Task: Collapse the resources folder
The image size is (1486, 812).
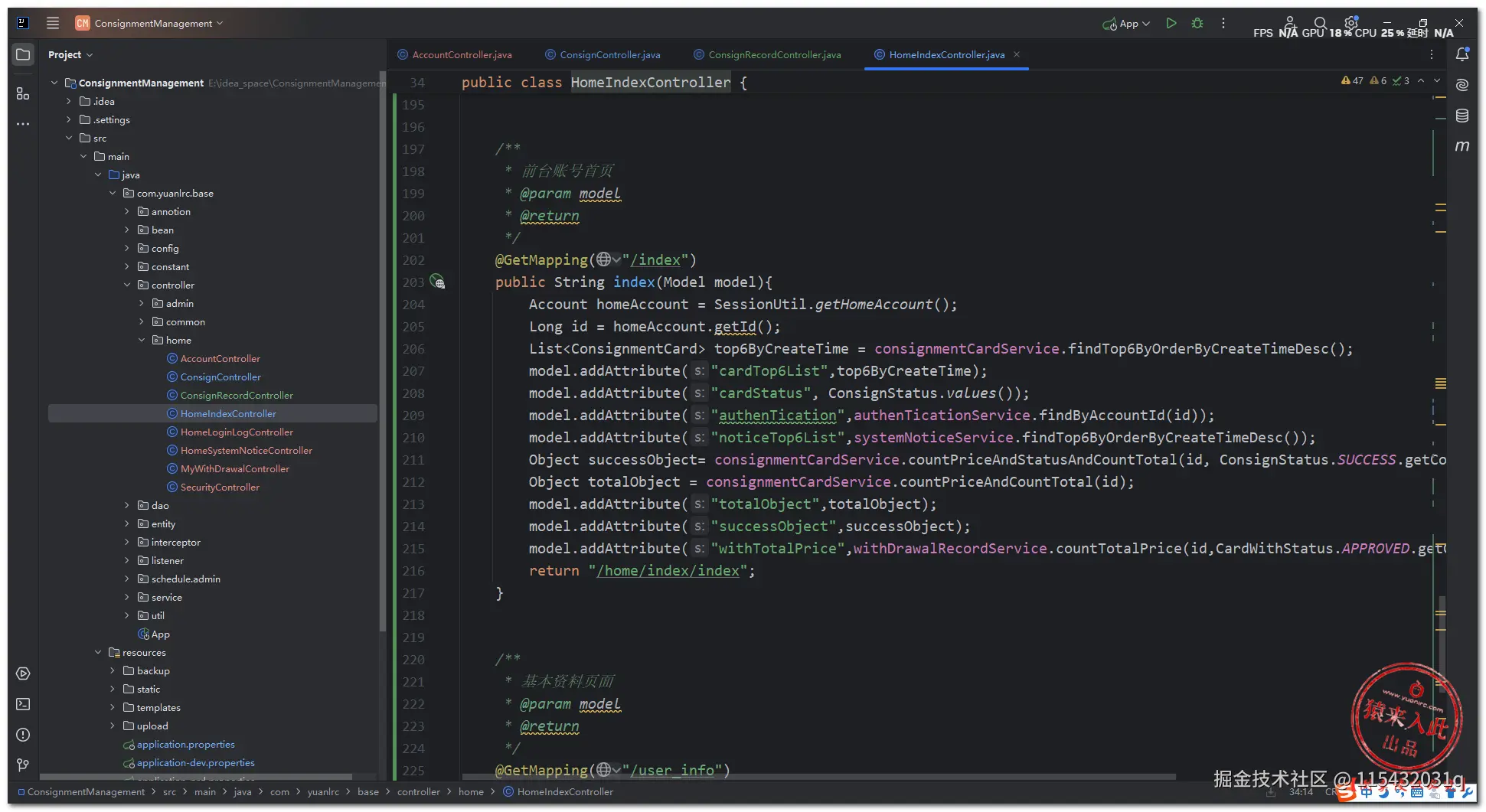Action: pyautogui.click(x=98, y=652)
